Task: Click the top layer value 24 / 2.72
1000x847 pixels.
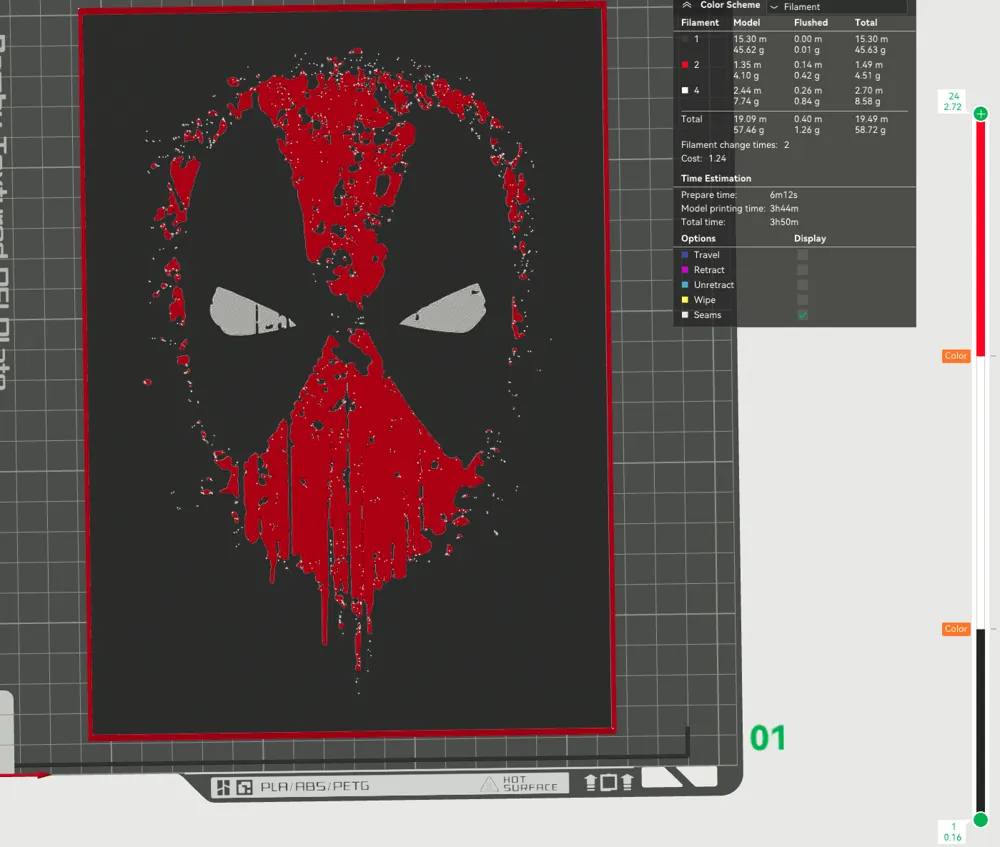Action: (953, 101)
